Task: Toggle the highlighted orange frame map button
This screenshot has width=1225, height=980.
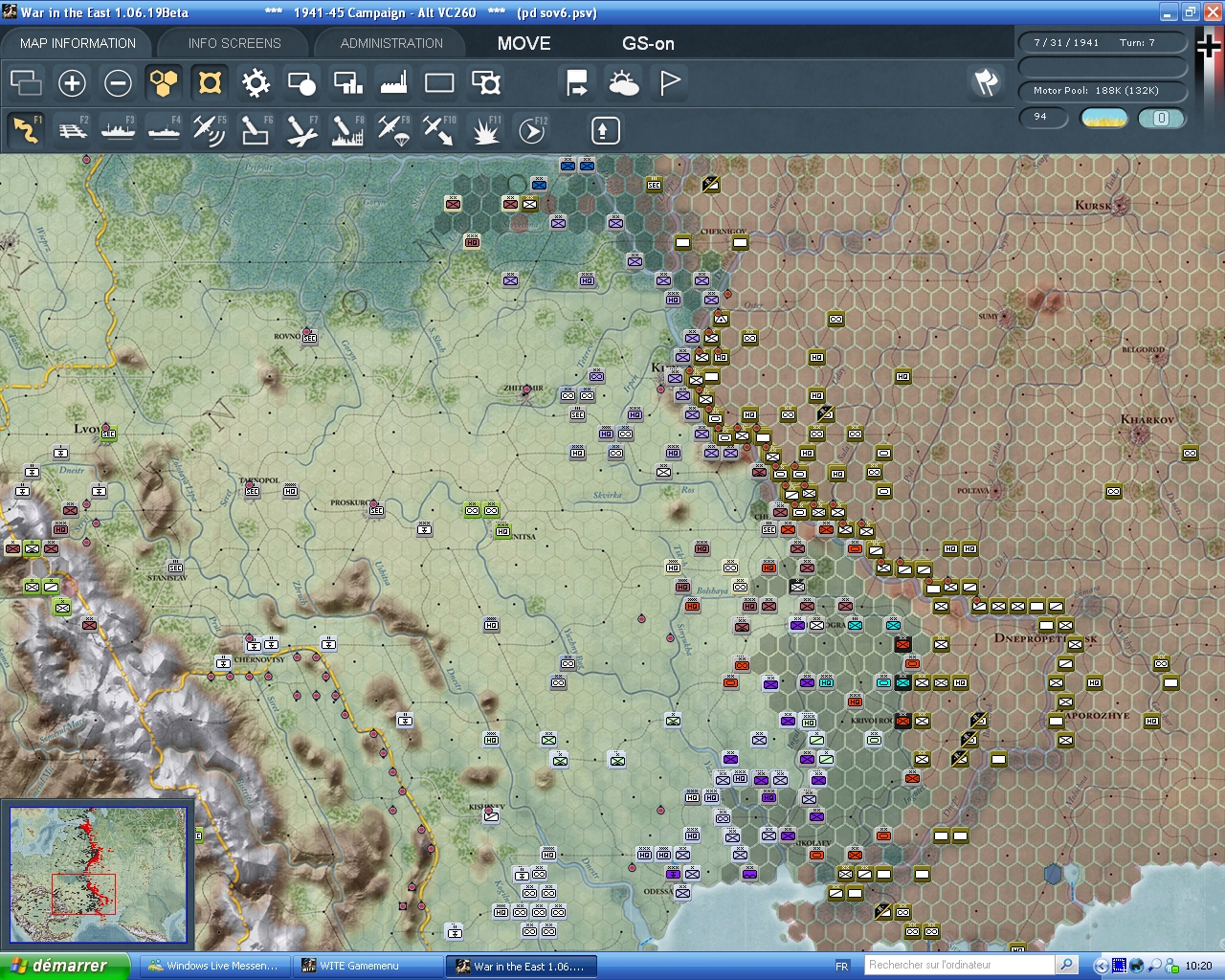Action: (210, 83)
